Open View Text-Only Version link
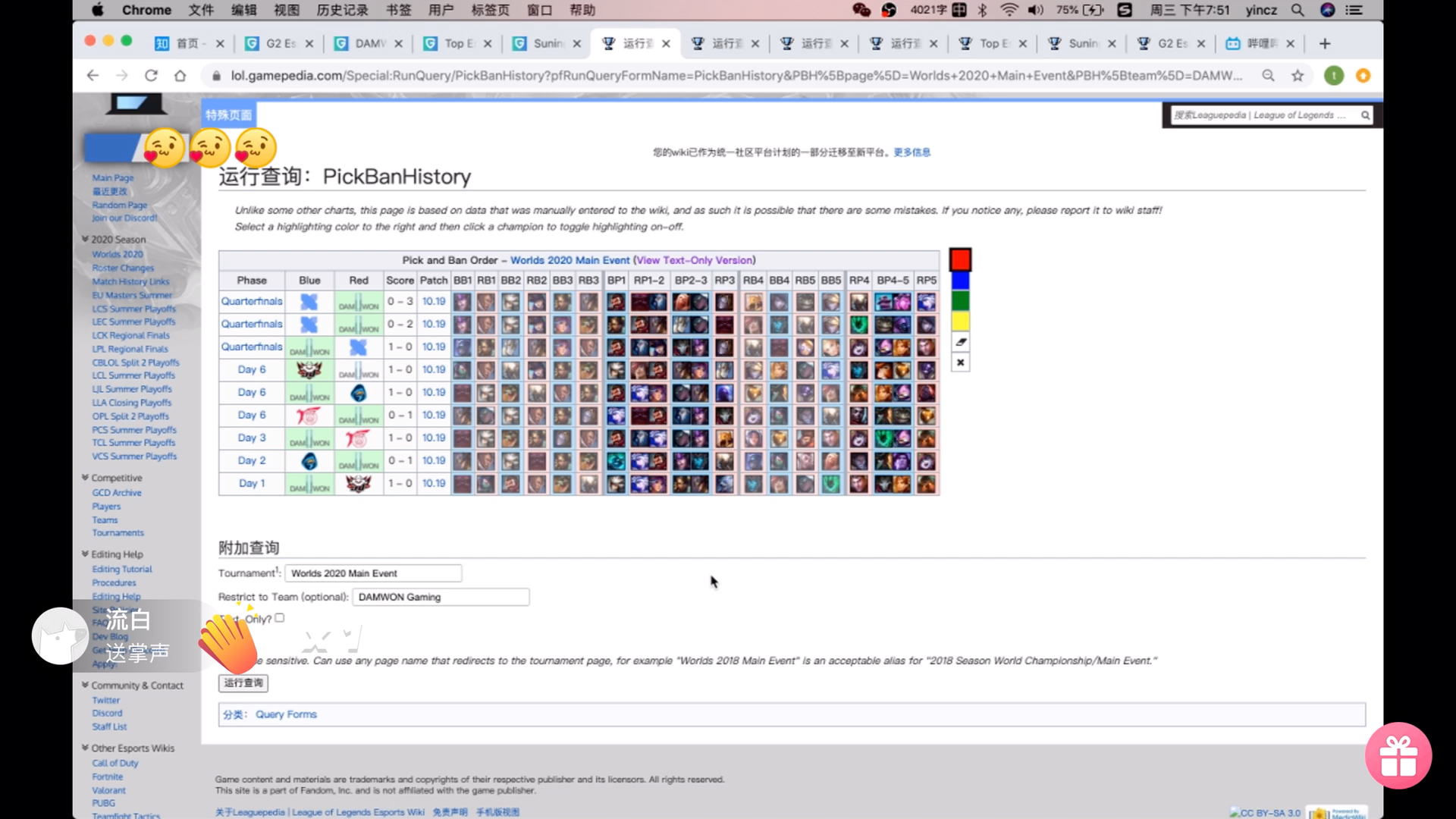 (694, 260)
